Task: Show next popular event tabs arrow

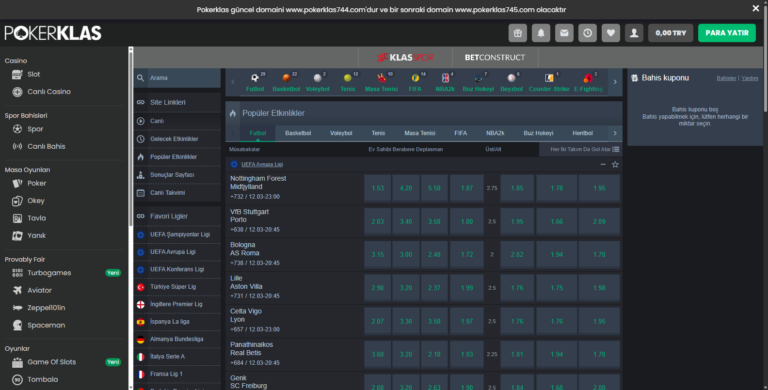Action: pyautogui.click(x=615, y=133)
